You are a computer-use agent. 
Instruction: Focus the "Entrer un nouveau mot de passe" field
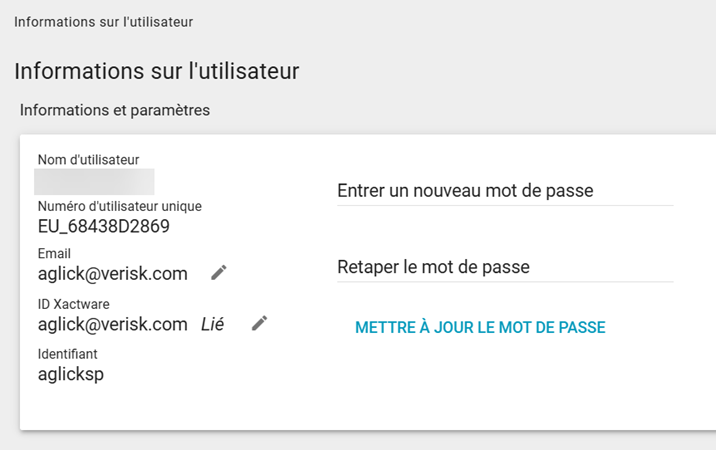coord(505,191)
